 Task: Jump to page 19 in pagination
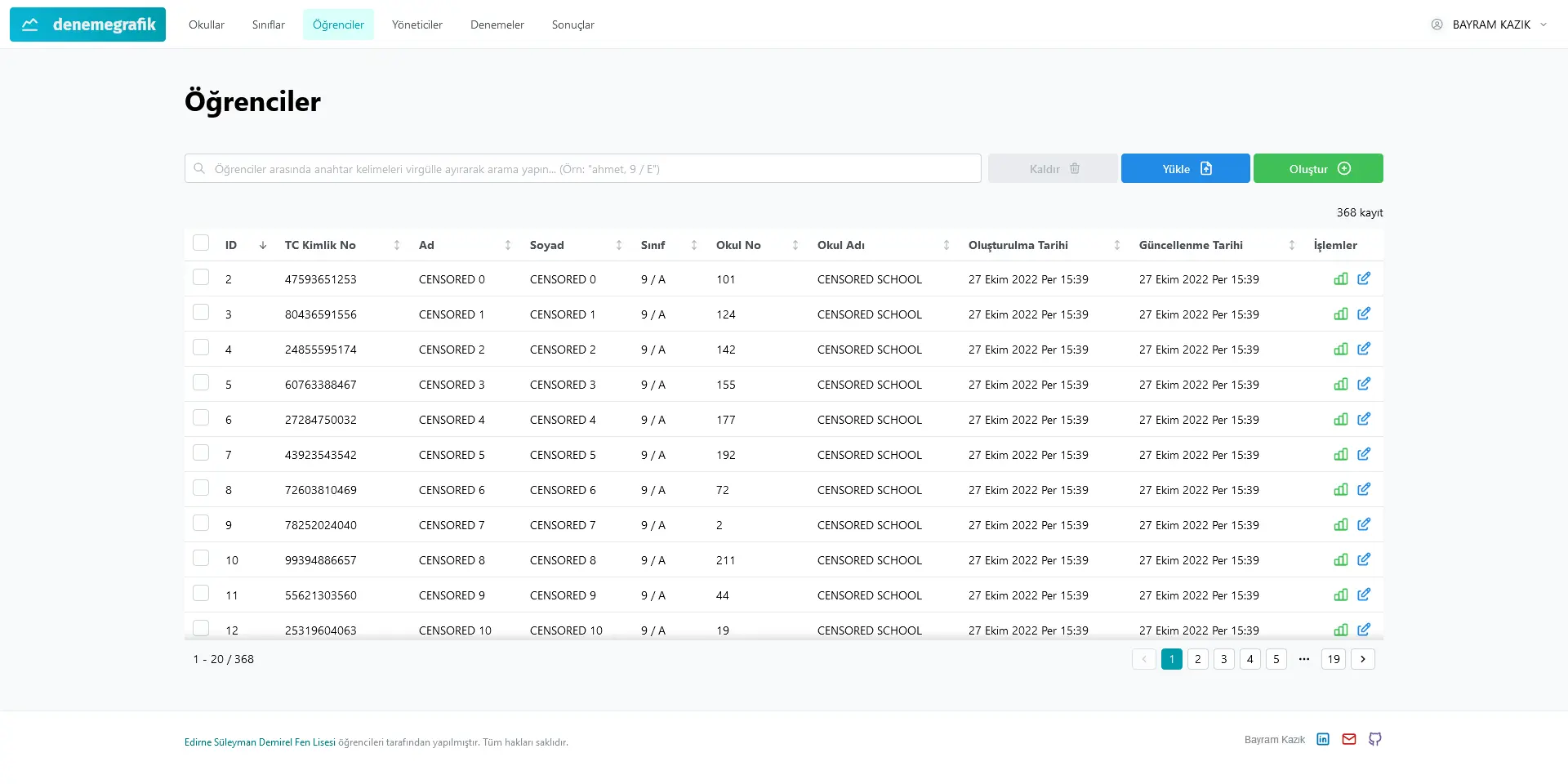pos(1334,659)
